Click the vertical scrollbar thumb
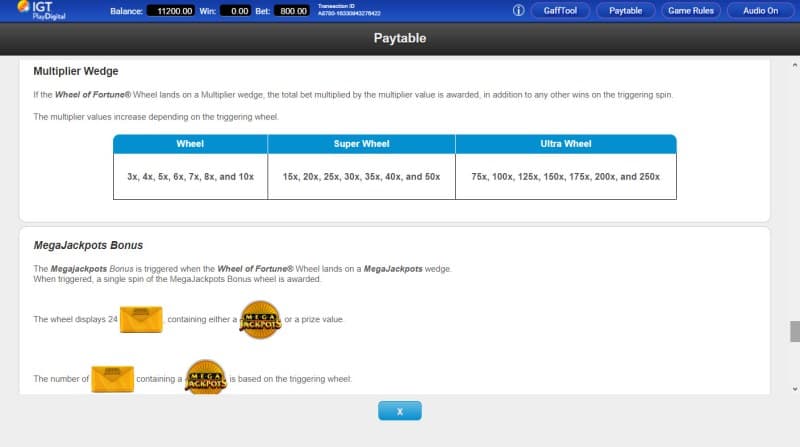Screen dimensions: 800x447 pos(794,331)
